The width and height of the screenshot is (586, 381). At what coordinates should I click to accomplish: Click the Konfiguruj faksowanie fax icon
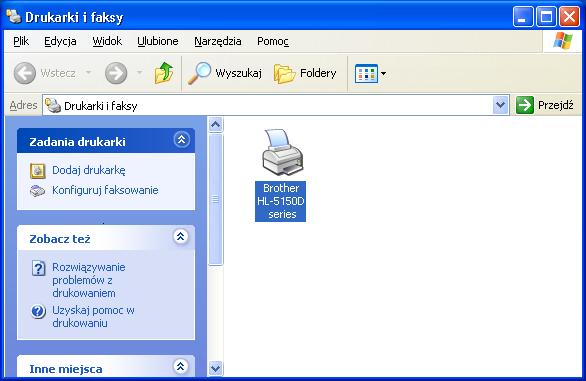click(x=37, y=190)
